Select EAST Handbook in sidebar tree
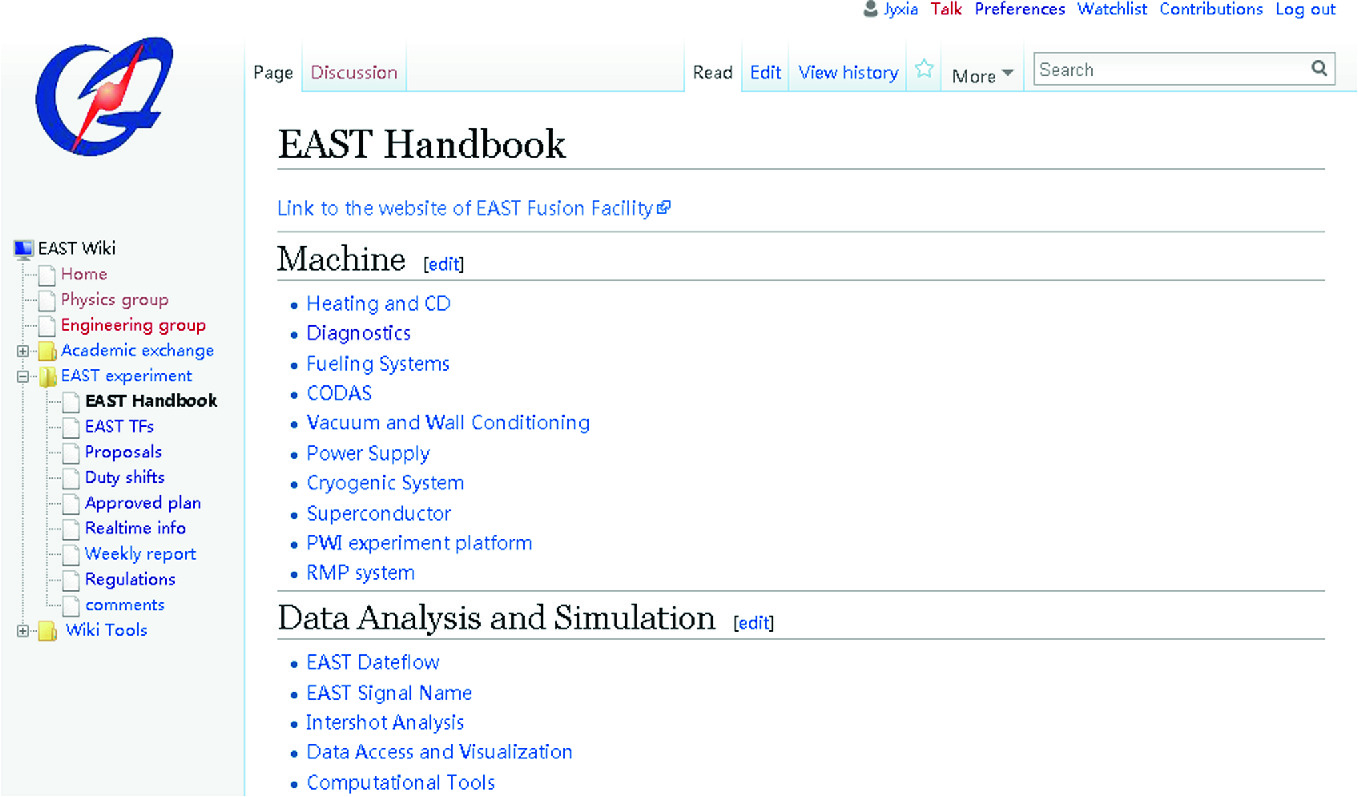The height and width of the screenshot is (797, 1358). tap(151, 401)
